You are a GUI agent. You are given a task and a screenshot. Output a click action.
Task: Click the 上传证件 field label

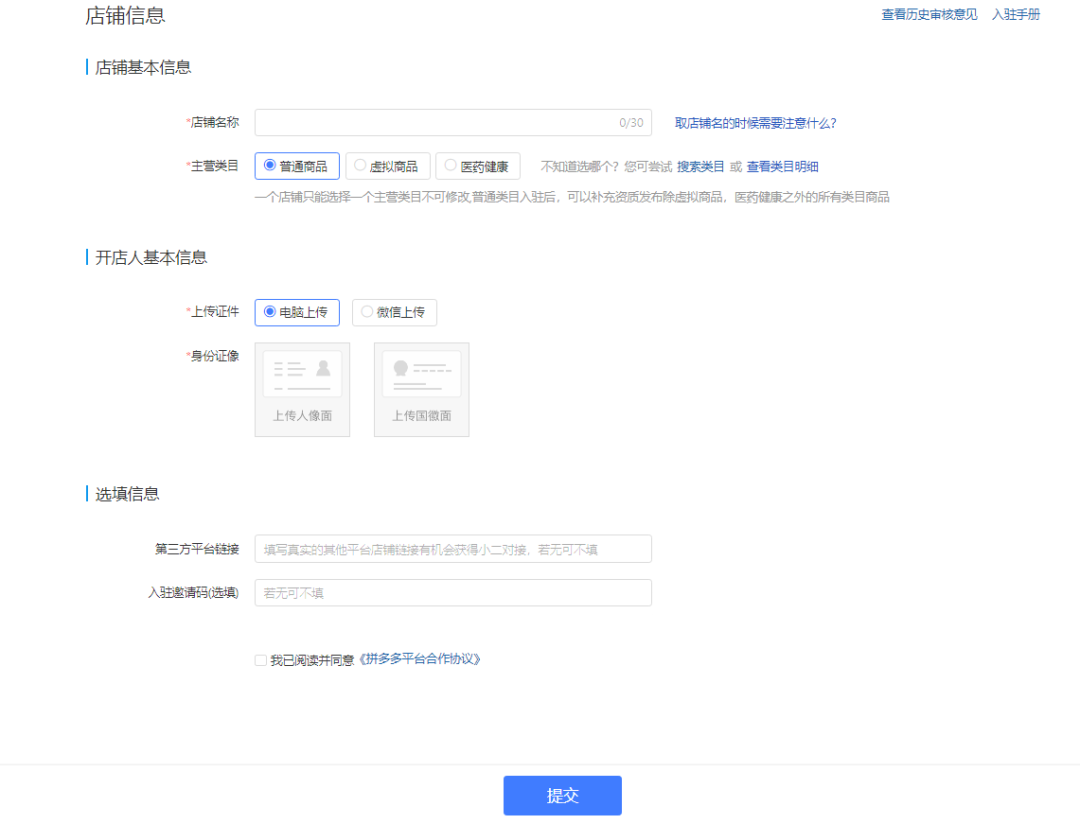pyautogui.click(x=213, y=312)
